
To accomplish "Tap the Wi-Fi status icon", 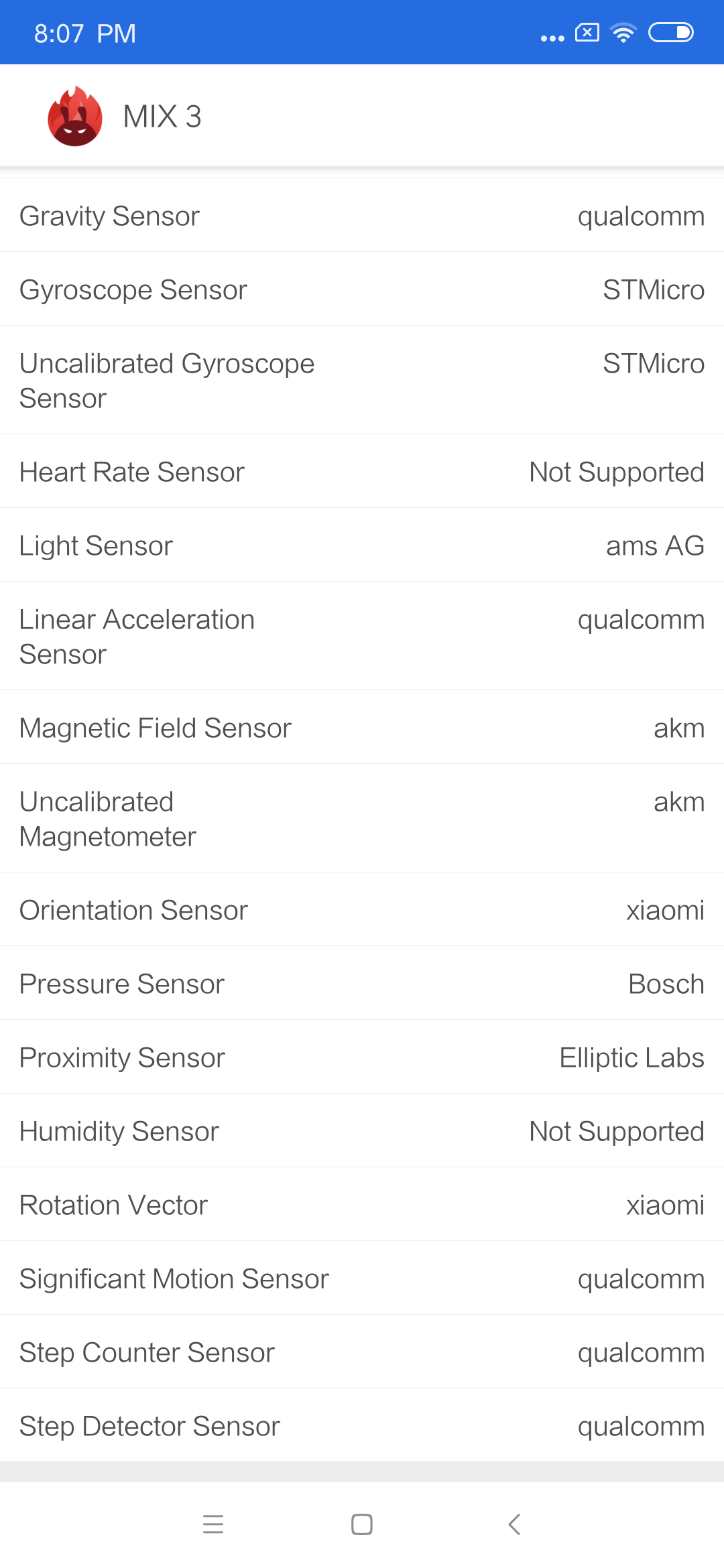I will tap(623, 32).
